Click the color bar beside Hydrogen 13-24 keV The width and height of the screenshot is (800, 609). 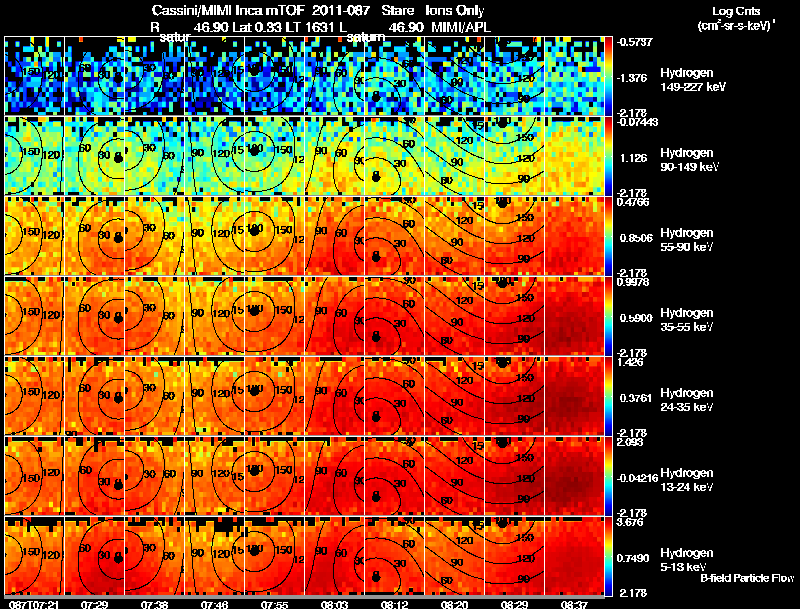coord(608,476)
